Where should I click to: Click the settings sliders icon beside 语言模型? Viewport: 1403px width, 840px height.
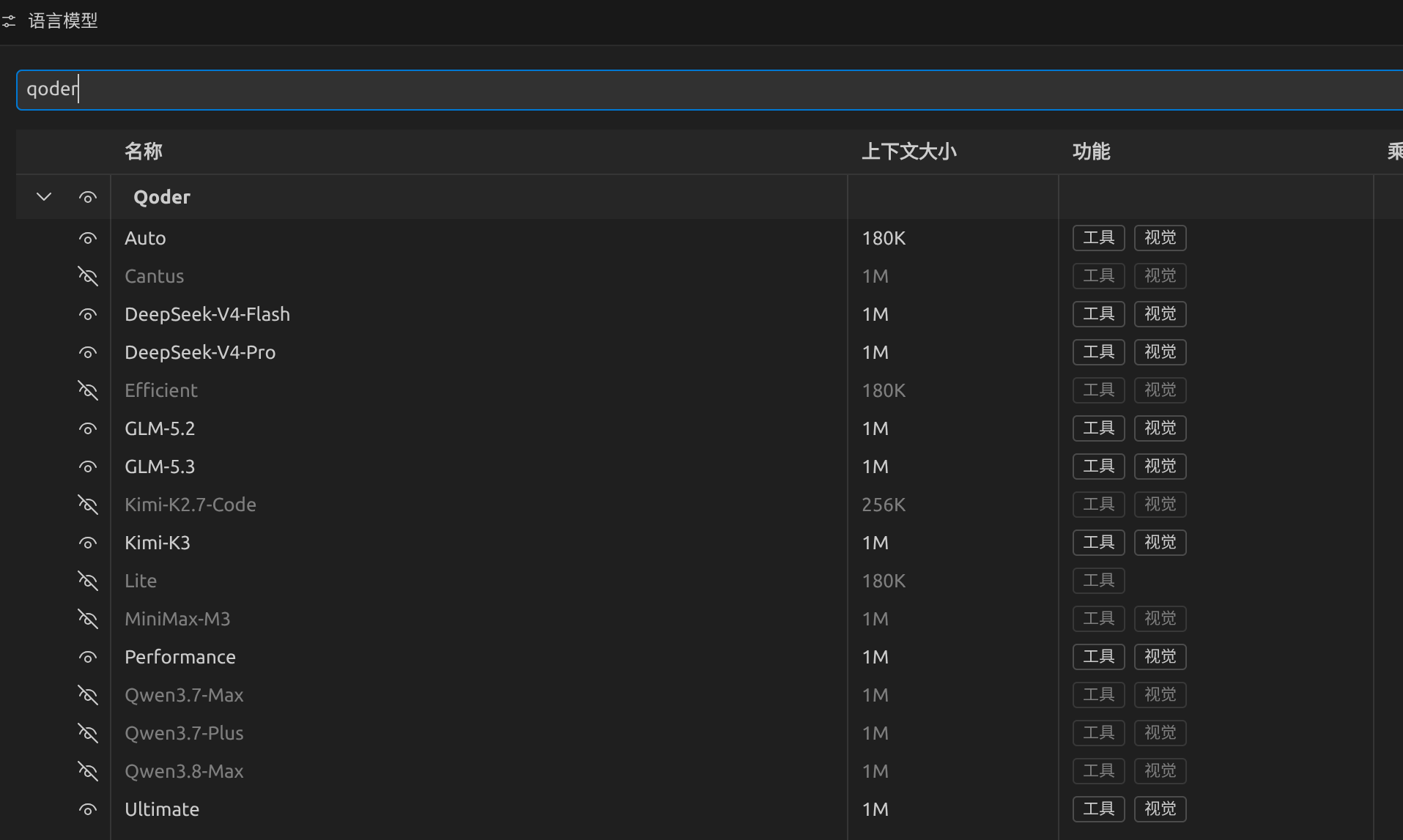tap(9, 21)
